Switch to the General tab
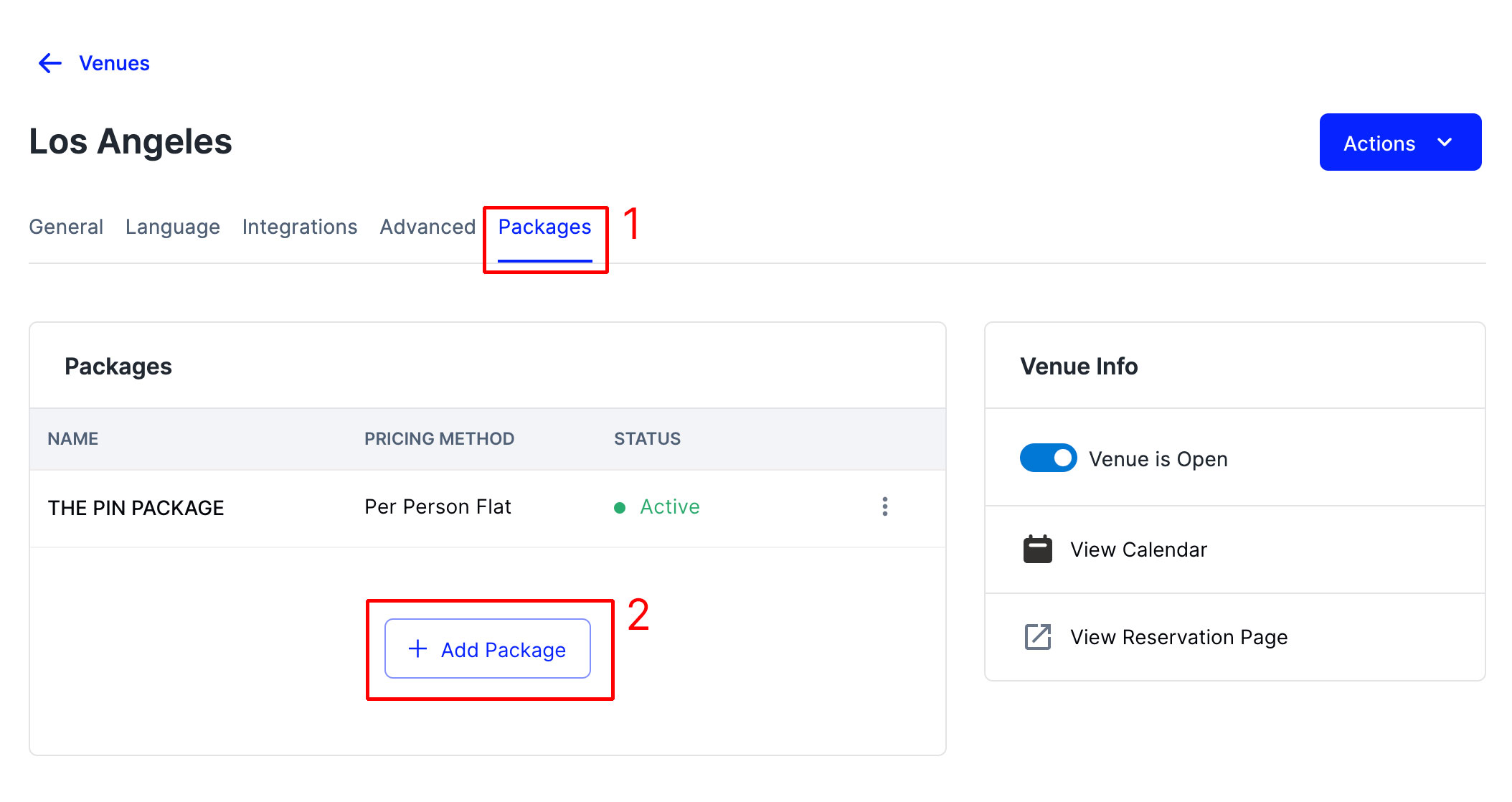Screen dimensions: 1512x802 coord(66,227)
